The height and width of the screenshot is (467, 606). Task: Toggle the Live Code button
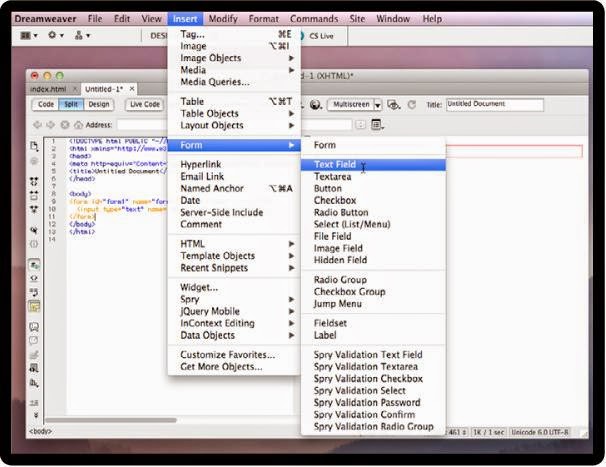[x=145, y=104]
